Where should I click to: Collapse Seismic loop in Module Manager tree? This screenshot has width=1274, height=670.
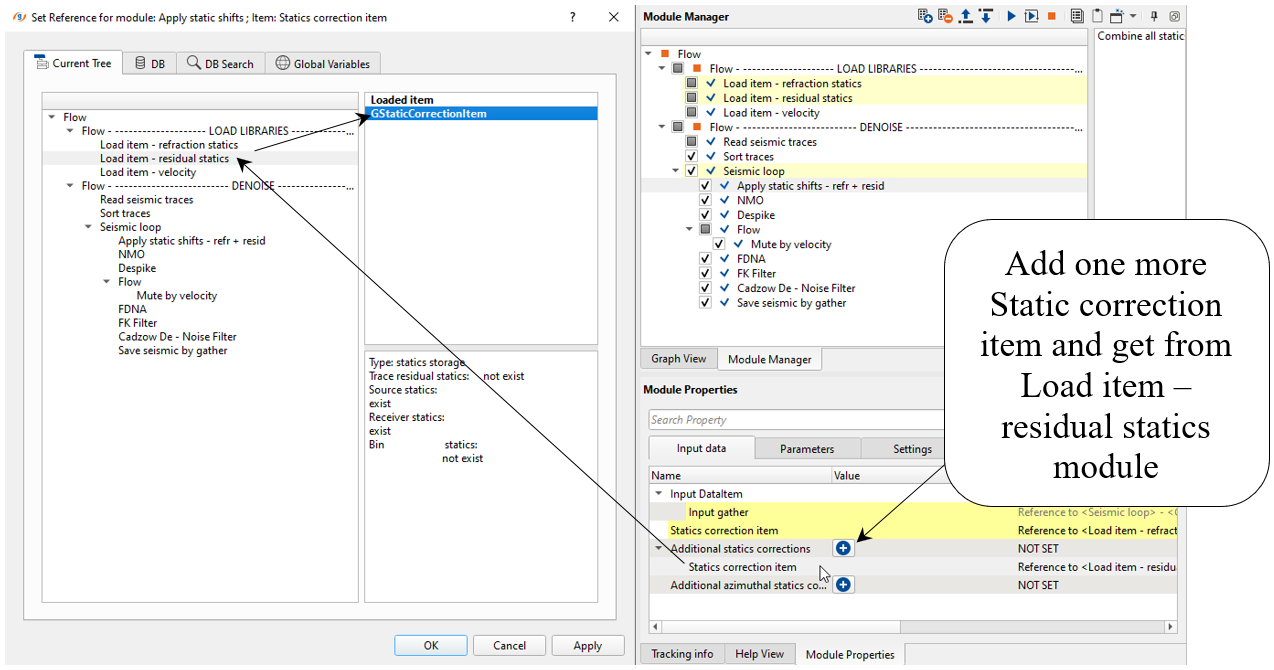[676, 171]
